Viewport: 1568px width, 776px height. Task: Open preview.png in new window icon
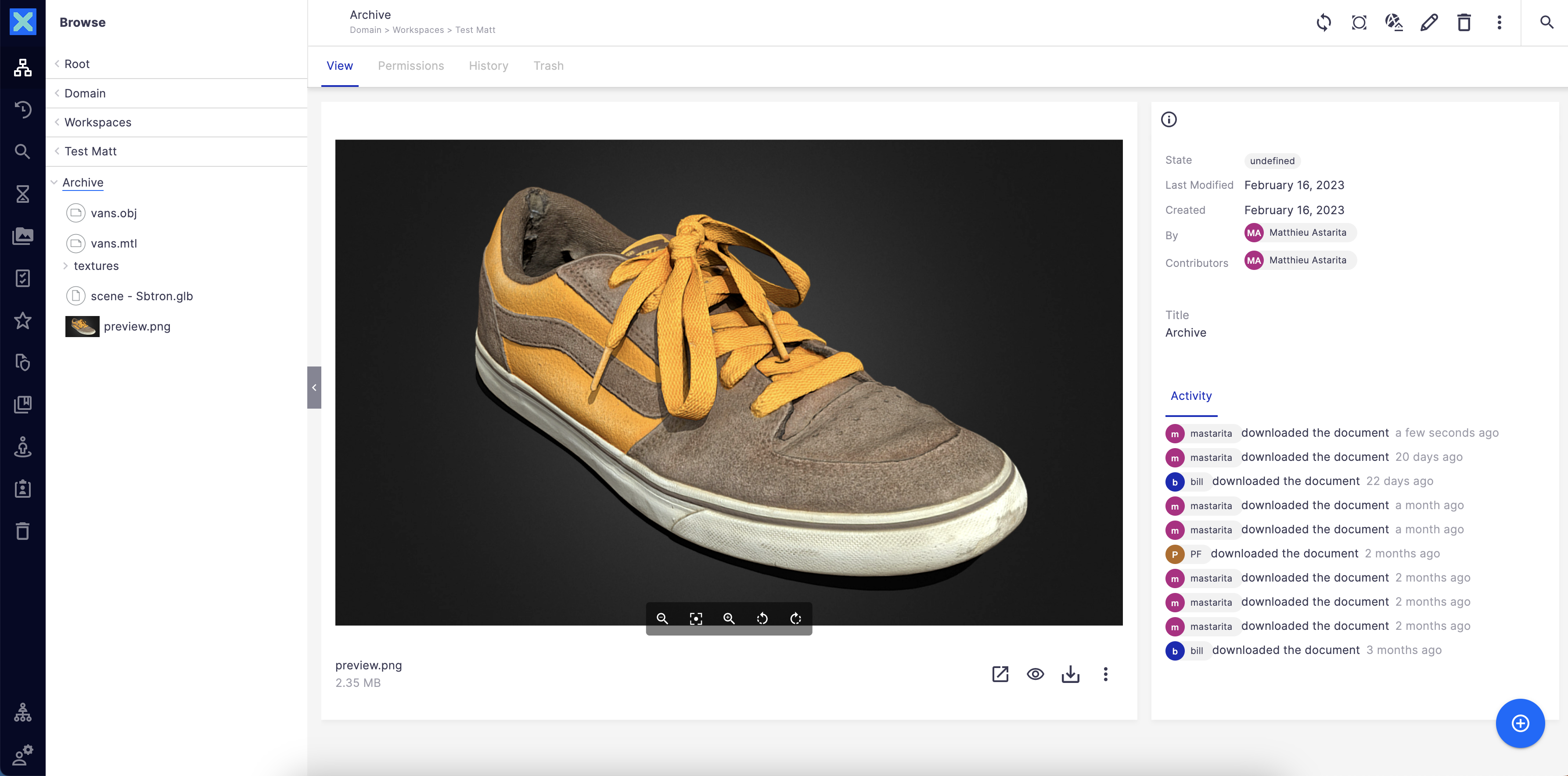coord(1000,674)
